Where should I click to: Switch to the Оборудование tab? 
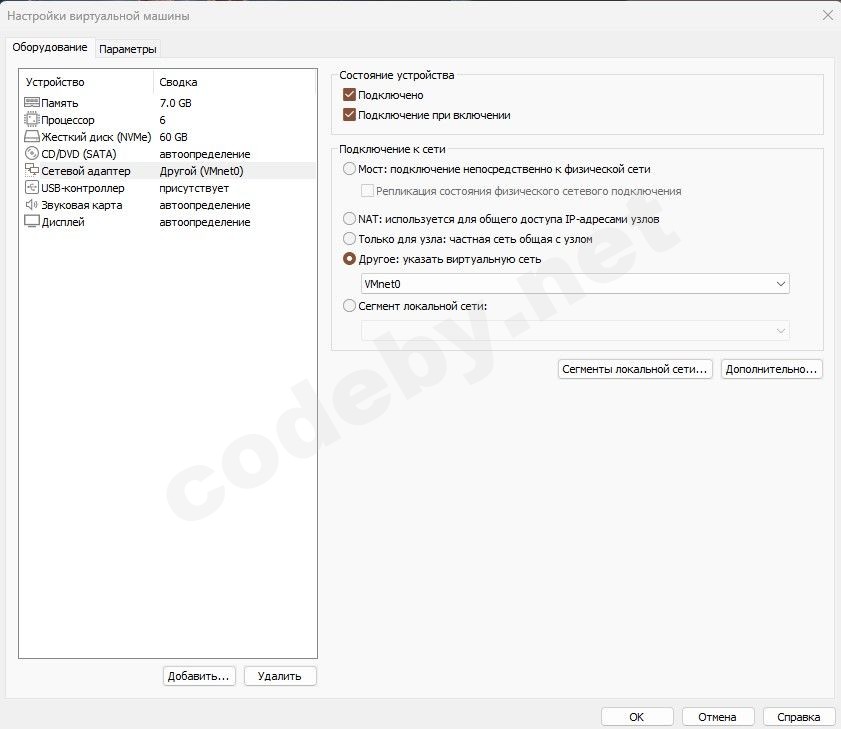pyautogui.click(x=50, y=47)
